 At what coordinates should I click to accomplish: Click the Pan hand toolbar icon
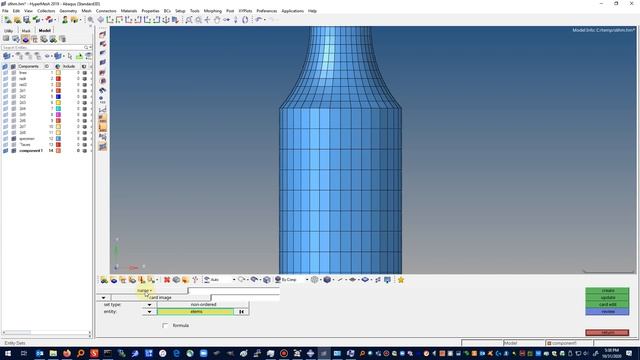[217, 20]
